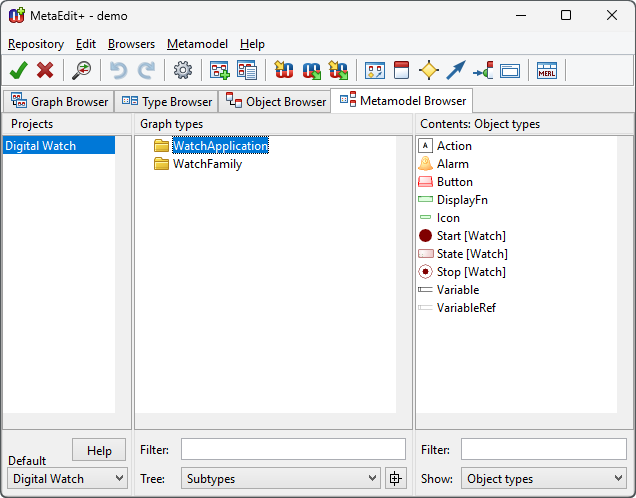Click the Start [Watch] dark red circle icon
The image size is (636, 498).
point(425,236)
